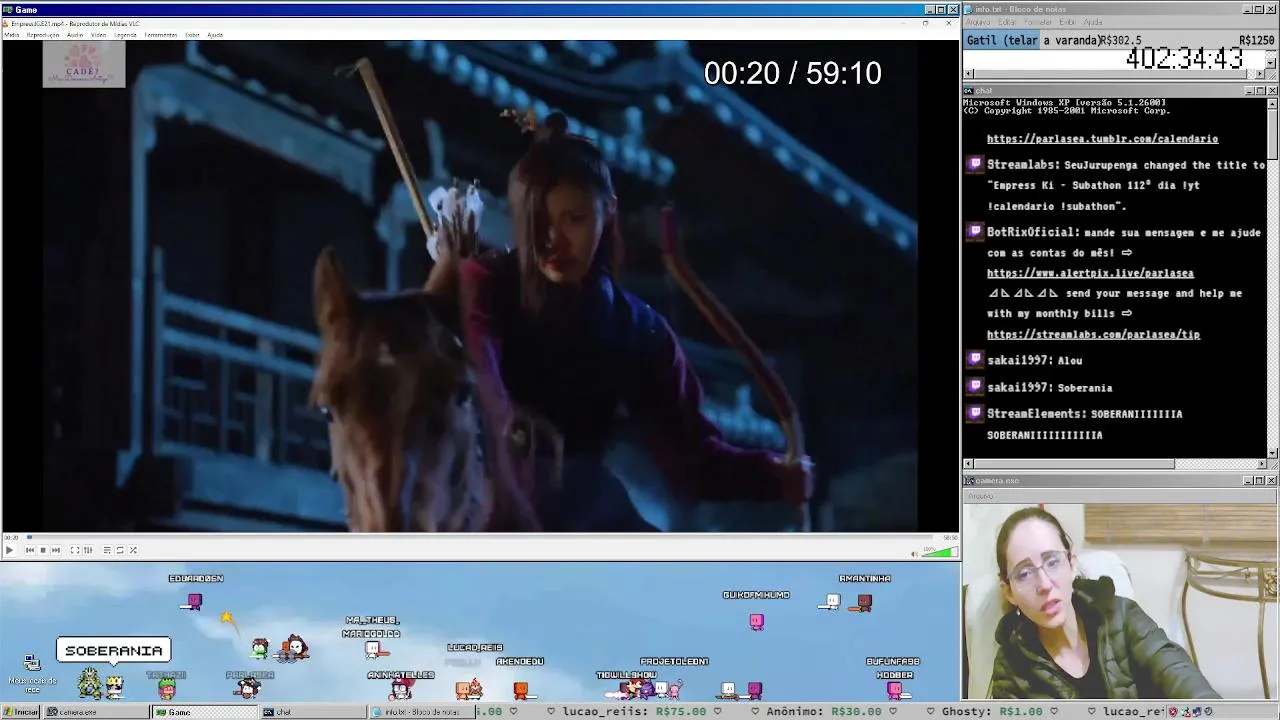The height and width of the screenshot is (720, 1280).
Task: Click the 00:20 / 59:10 time overlay
Action: tap(793, 73)
